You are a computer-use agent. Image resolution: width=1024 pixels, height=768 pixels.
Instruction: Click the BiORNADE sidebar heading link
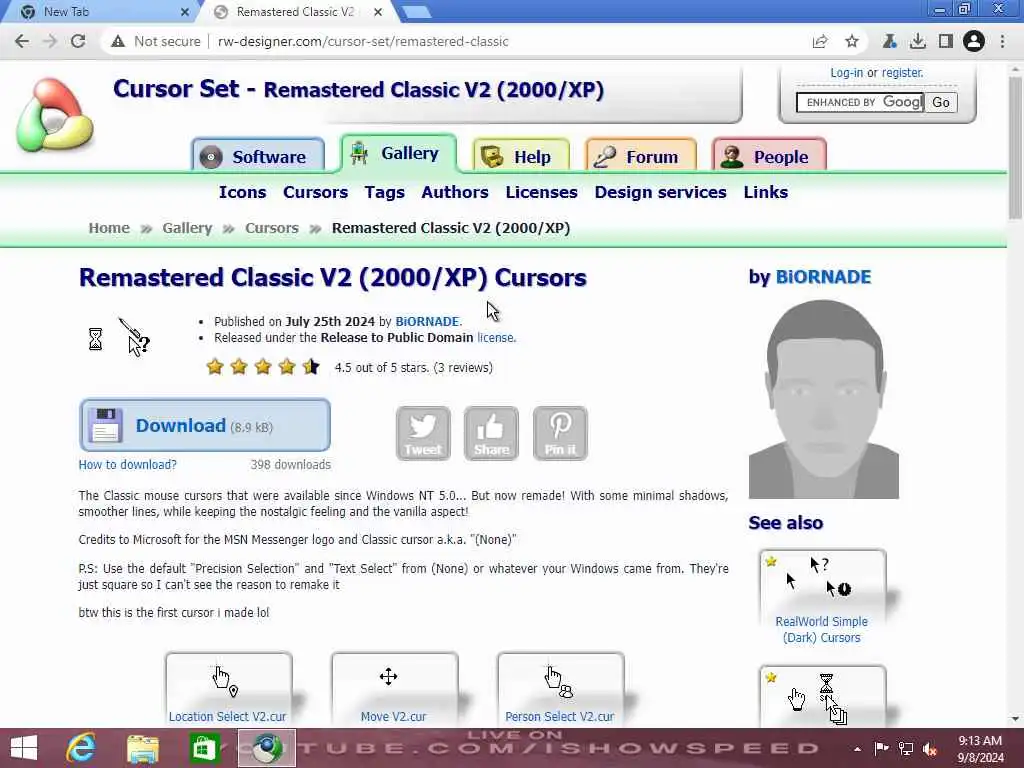point(823,277)
